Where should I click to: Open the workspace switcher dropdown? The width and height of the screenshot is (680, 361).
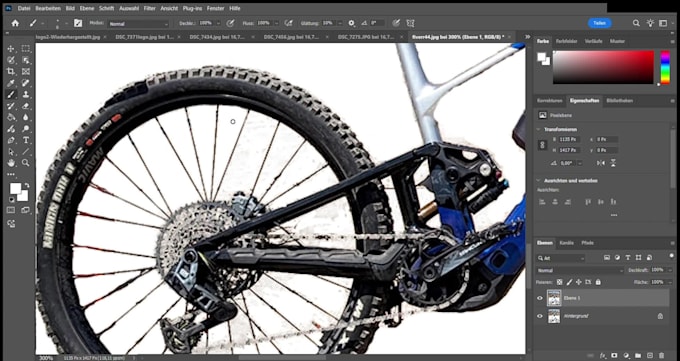coord(664,23)
